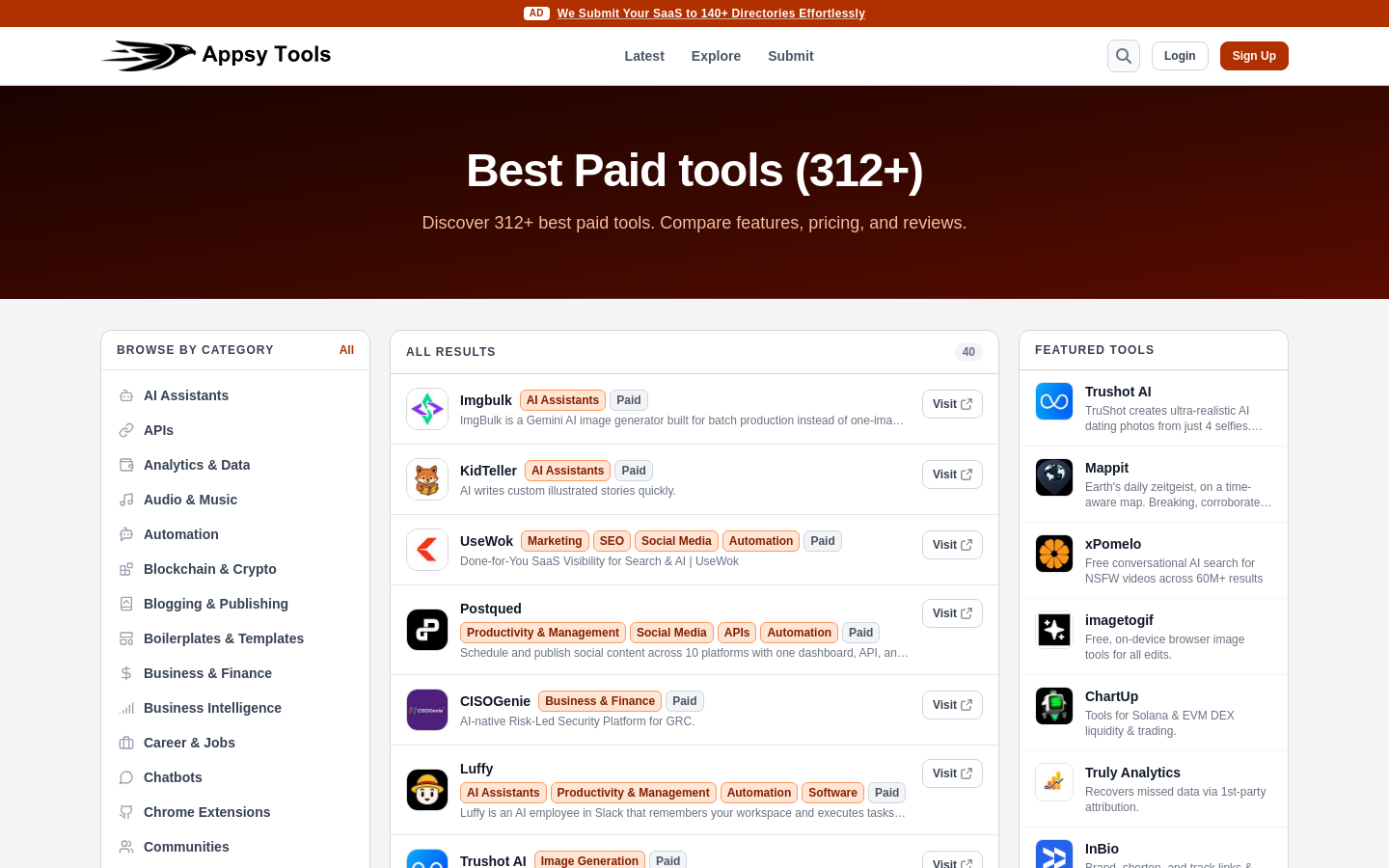Click the ChartUp featured icon
The image size is (1389, 868).
tap(1054, 706)
